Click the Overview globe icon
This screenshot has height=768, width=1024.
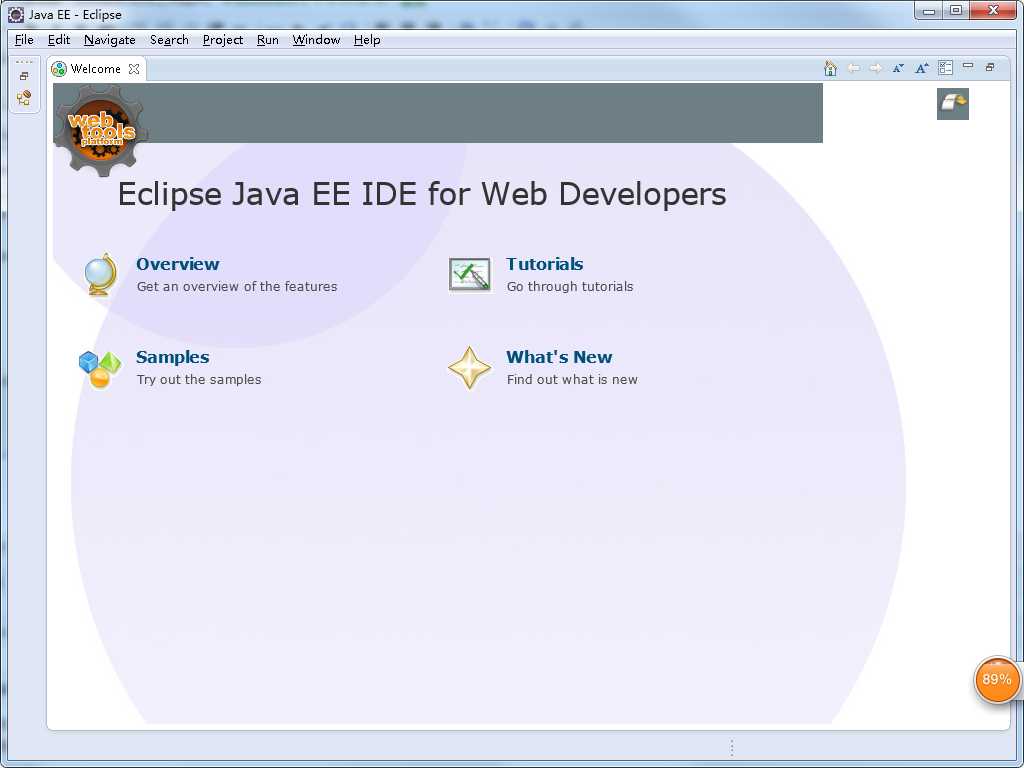(x=100, y=275)
